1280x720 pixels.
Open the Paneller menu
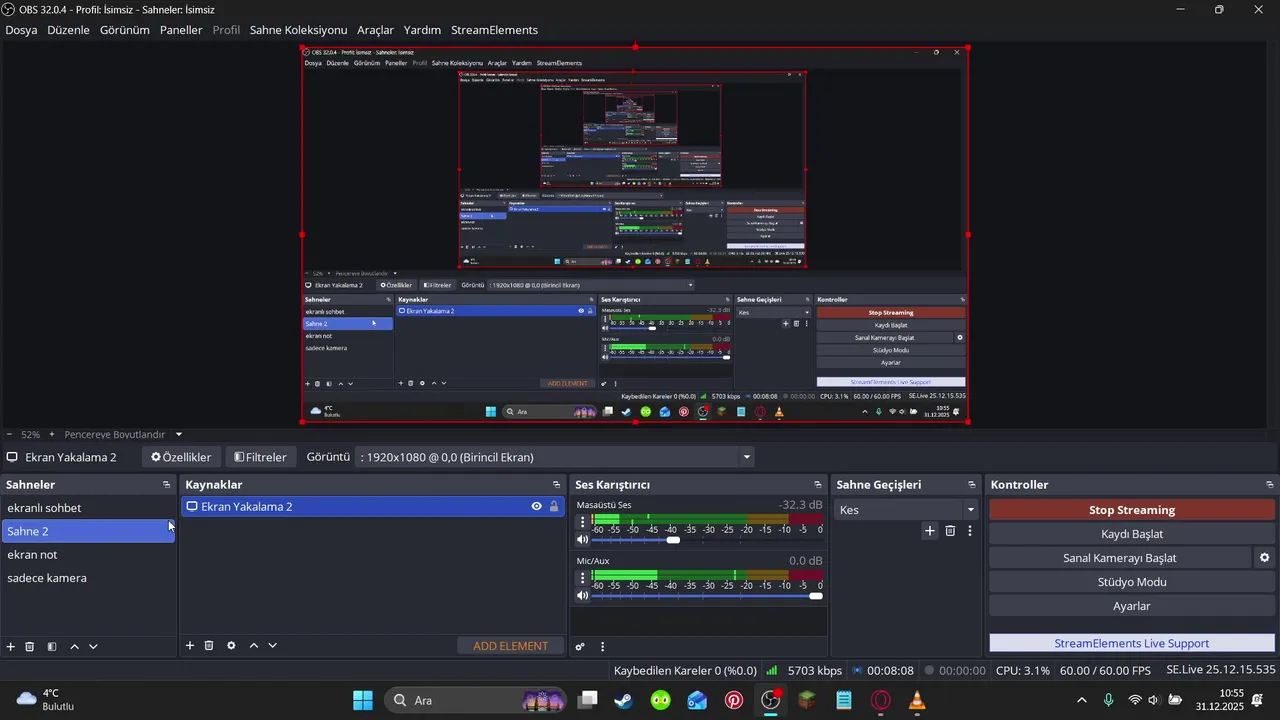[x=181, y=30]
